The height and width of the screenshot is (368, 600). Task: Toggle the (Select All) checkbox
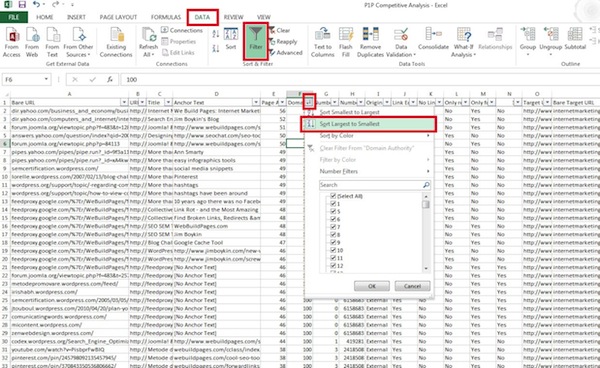pyautogui.click(x=333, y=196)
